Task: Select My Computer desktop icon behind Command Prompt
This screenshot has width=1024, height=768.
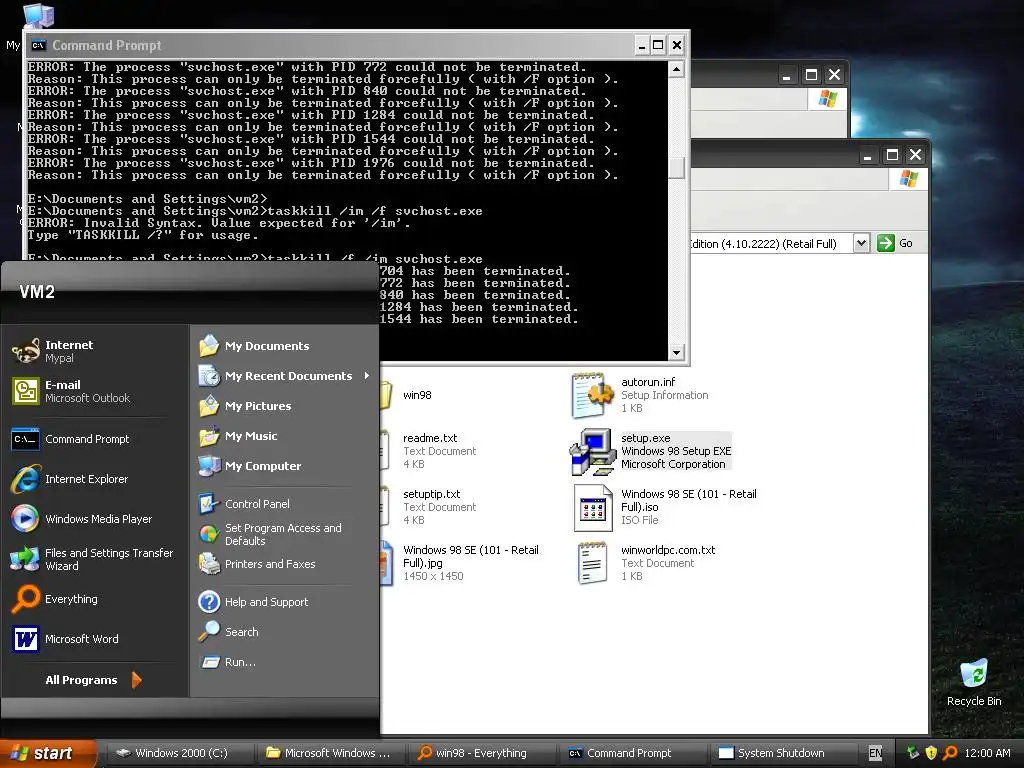Action: (38, 16)
